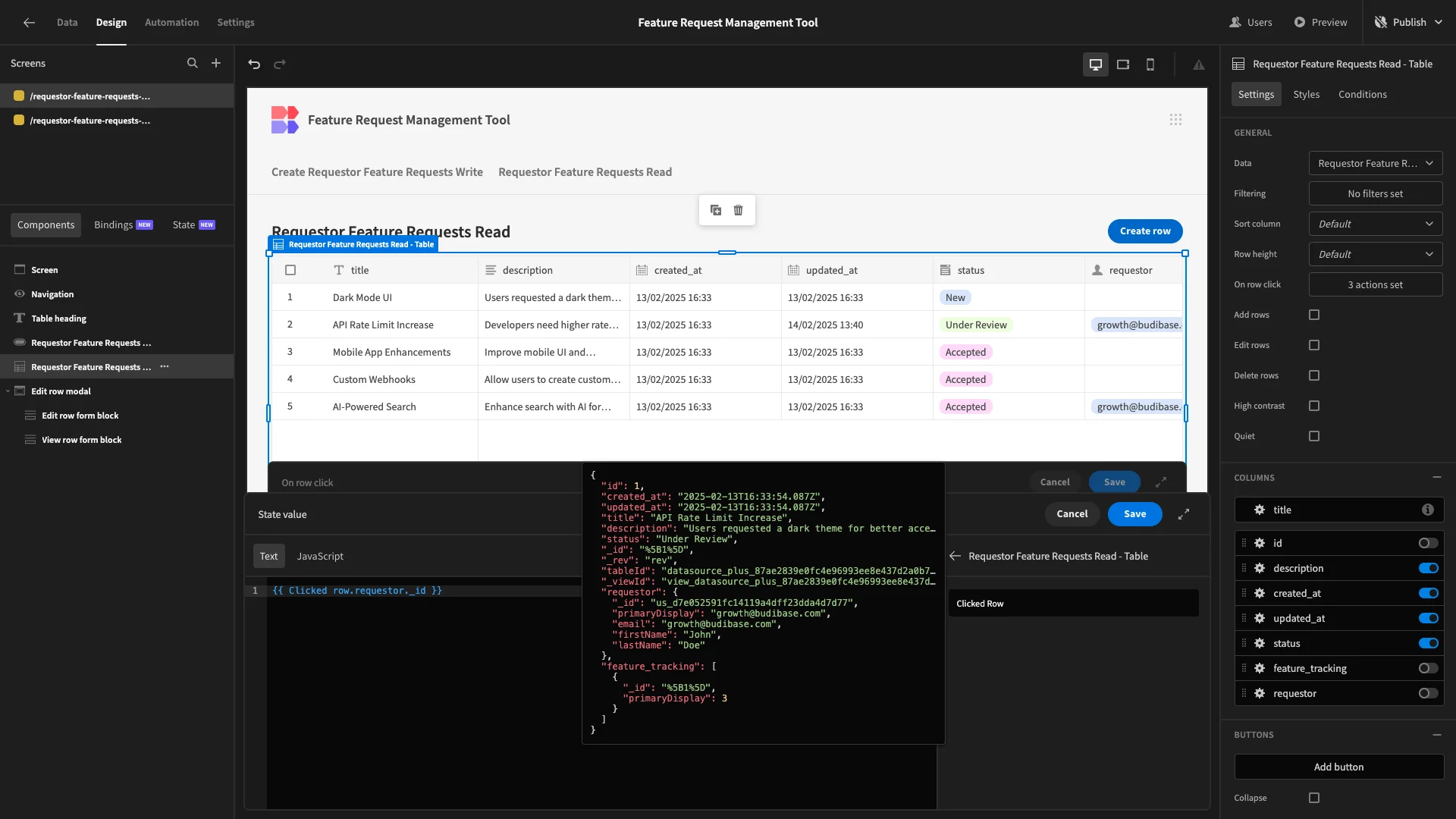Enable the High contrast checkbox
The height and width of the screenshot is (819, 1456).
pos(1314,406)
